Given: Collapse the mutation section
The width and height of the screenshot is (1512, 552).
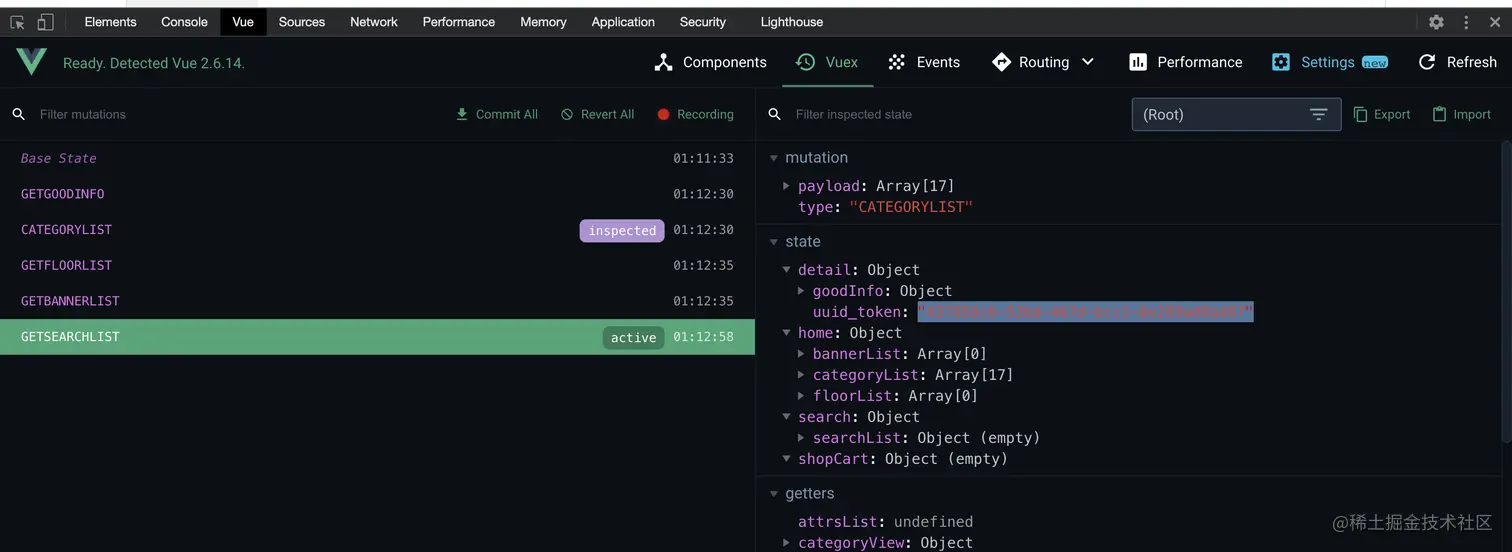Looking at the screenshot, I should click(x=773, y=158).
